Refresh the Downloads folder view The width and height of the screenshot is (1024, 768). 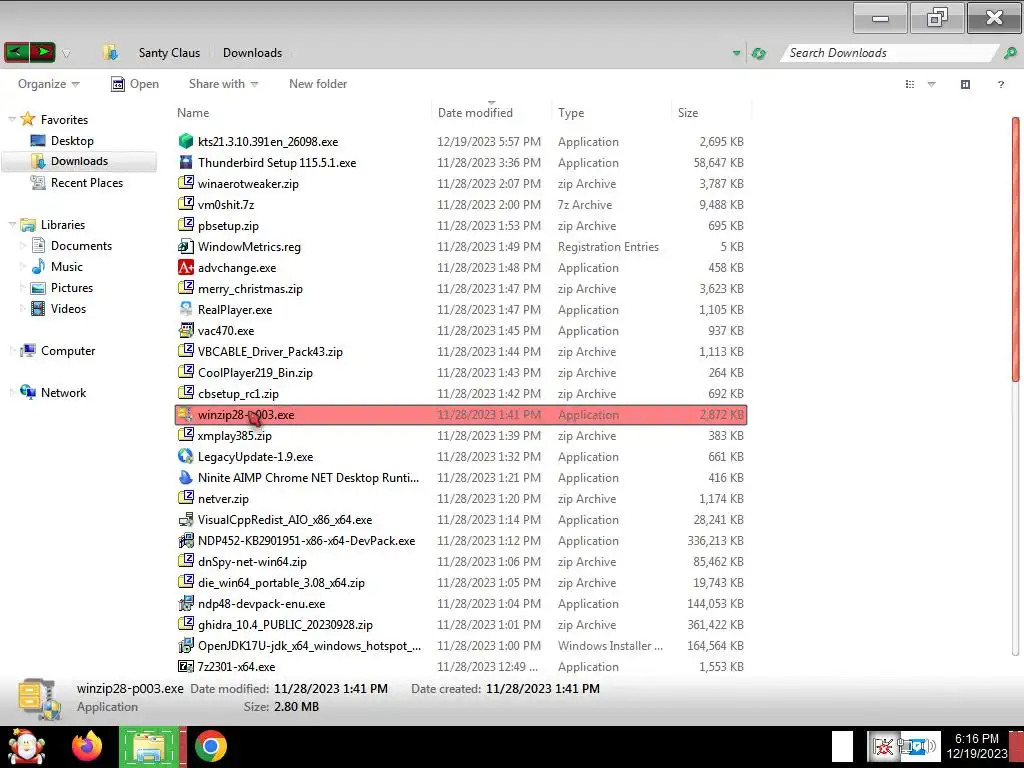(759, 54)
